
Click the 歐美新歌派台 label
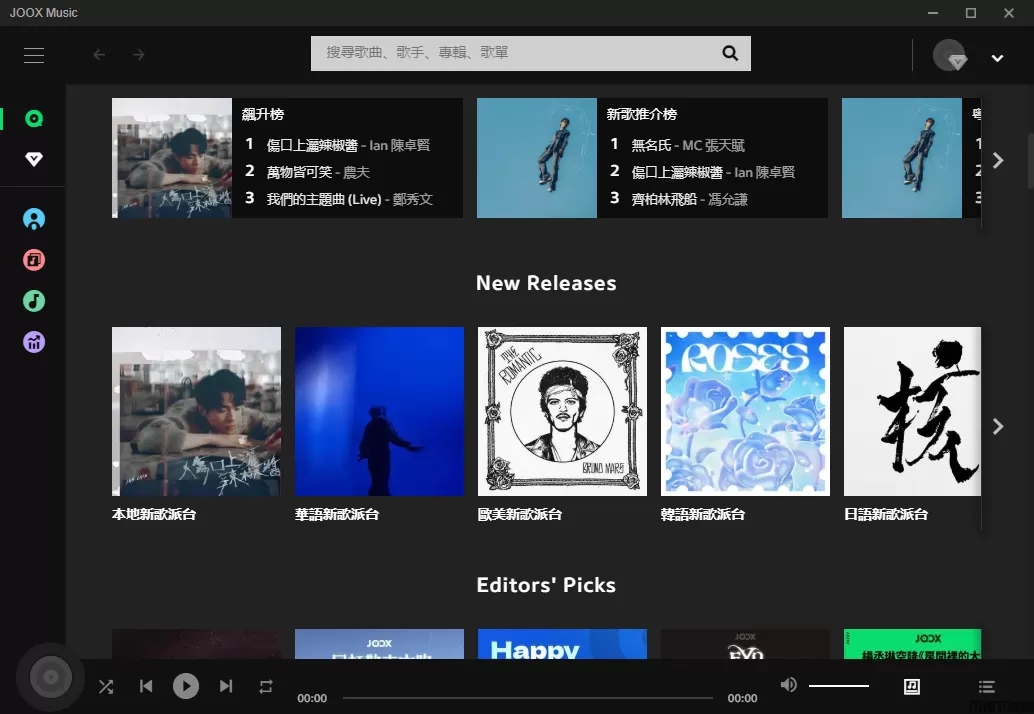coord(520,514)
